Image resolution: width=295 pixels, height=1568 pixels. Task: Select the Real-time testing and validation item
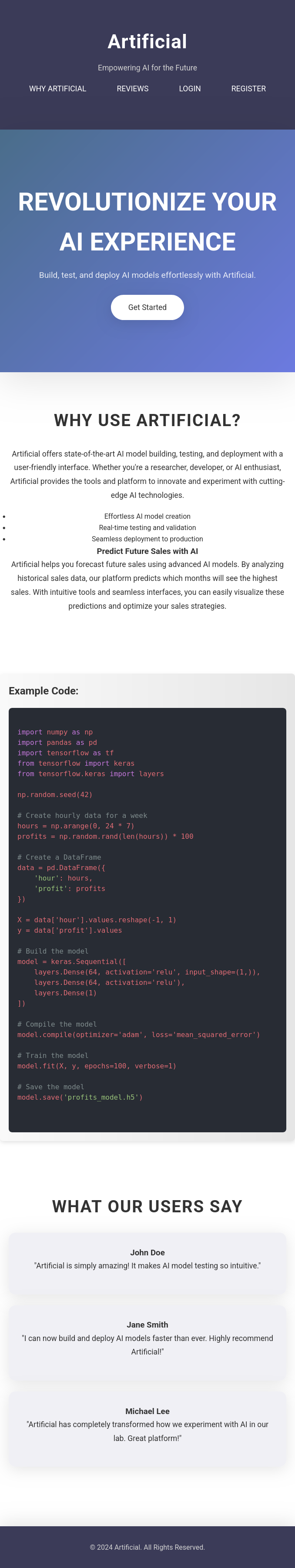tap(147, 528)
